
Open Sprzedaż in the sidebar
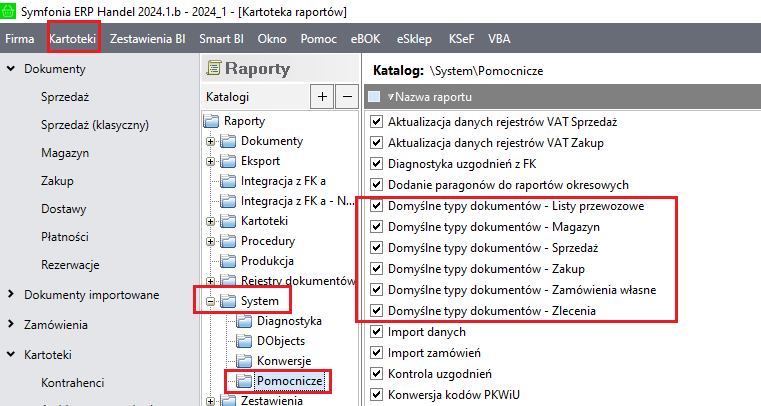65,98
